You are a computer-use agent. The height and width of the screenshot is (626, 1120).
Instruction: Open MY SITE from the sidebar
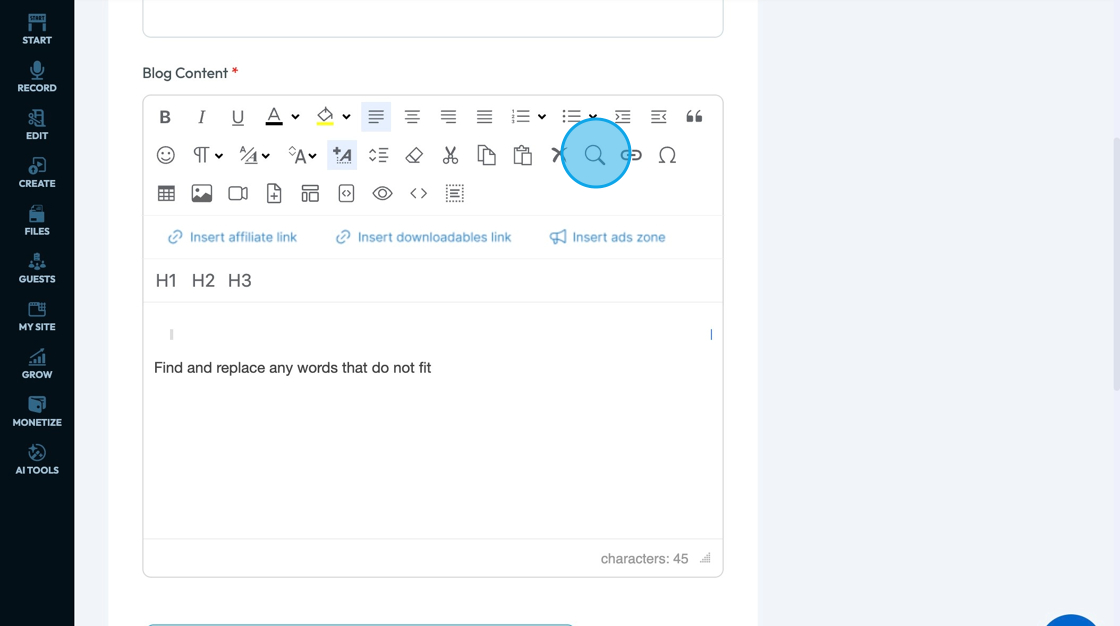pyautogui.click(x=37, y=317)
